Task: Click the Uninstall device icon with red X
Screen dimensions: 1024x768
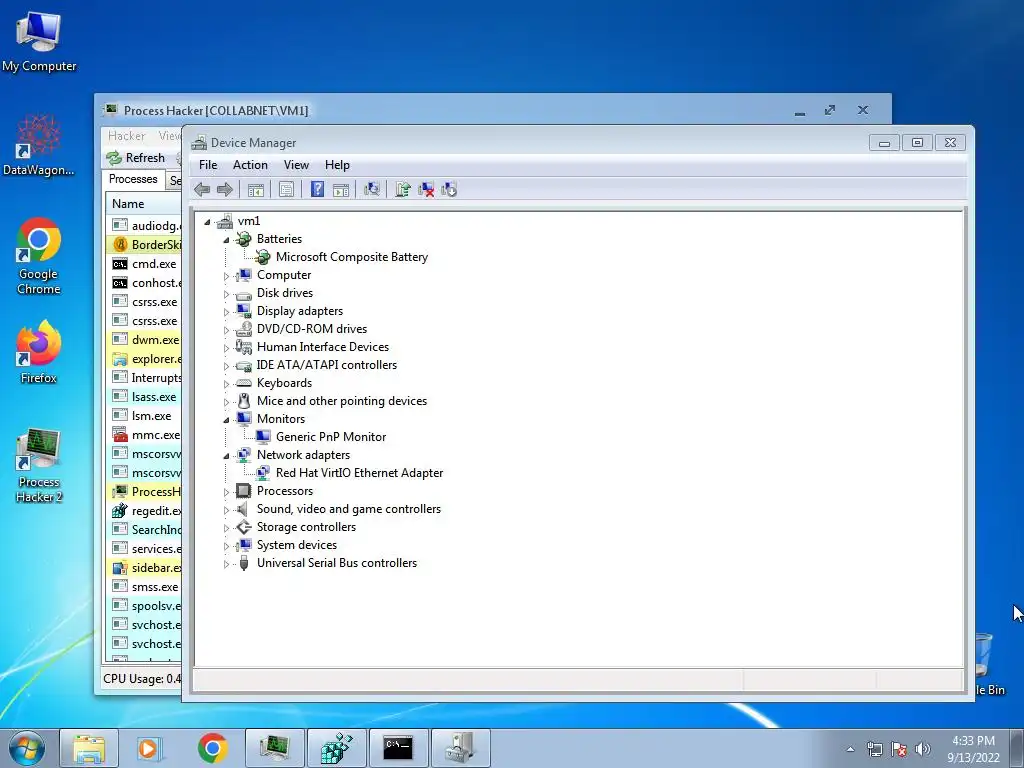Action: pos(426,189)
